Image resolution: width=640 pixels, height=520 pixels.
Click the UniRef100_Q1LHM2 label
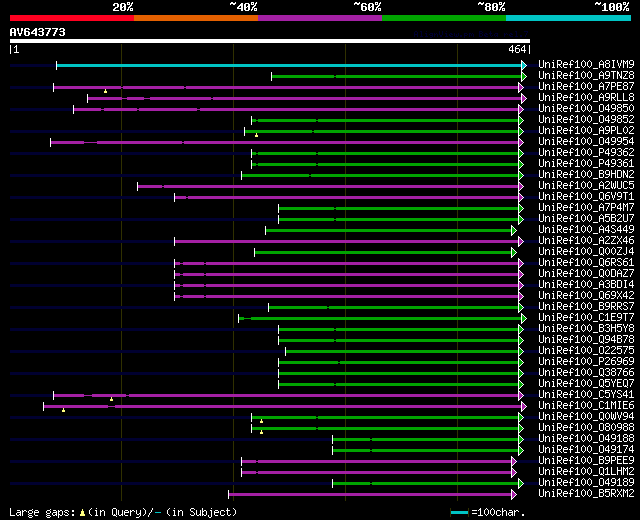[586, 472]
